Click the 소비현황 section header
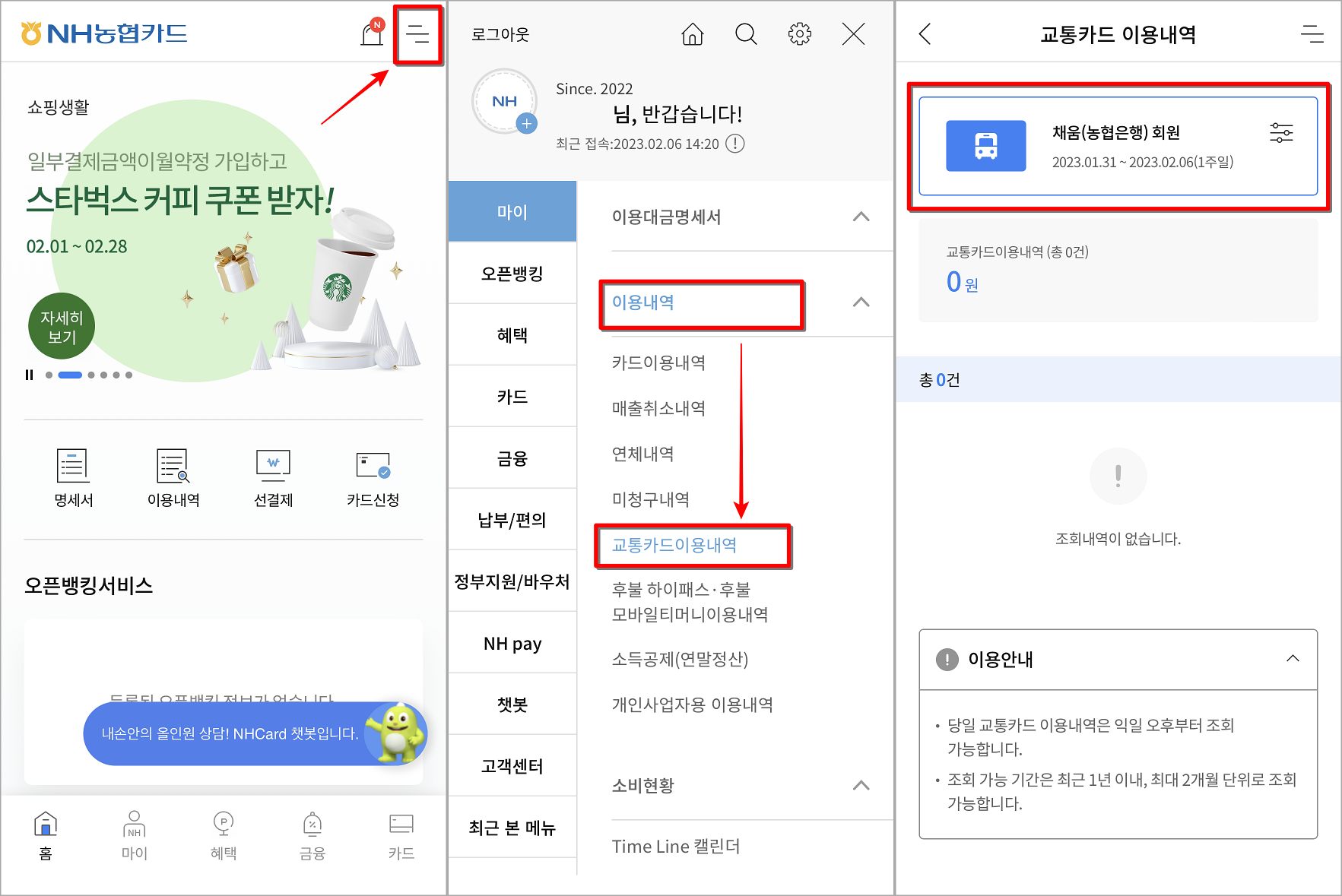 pos(643,785)
